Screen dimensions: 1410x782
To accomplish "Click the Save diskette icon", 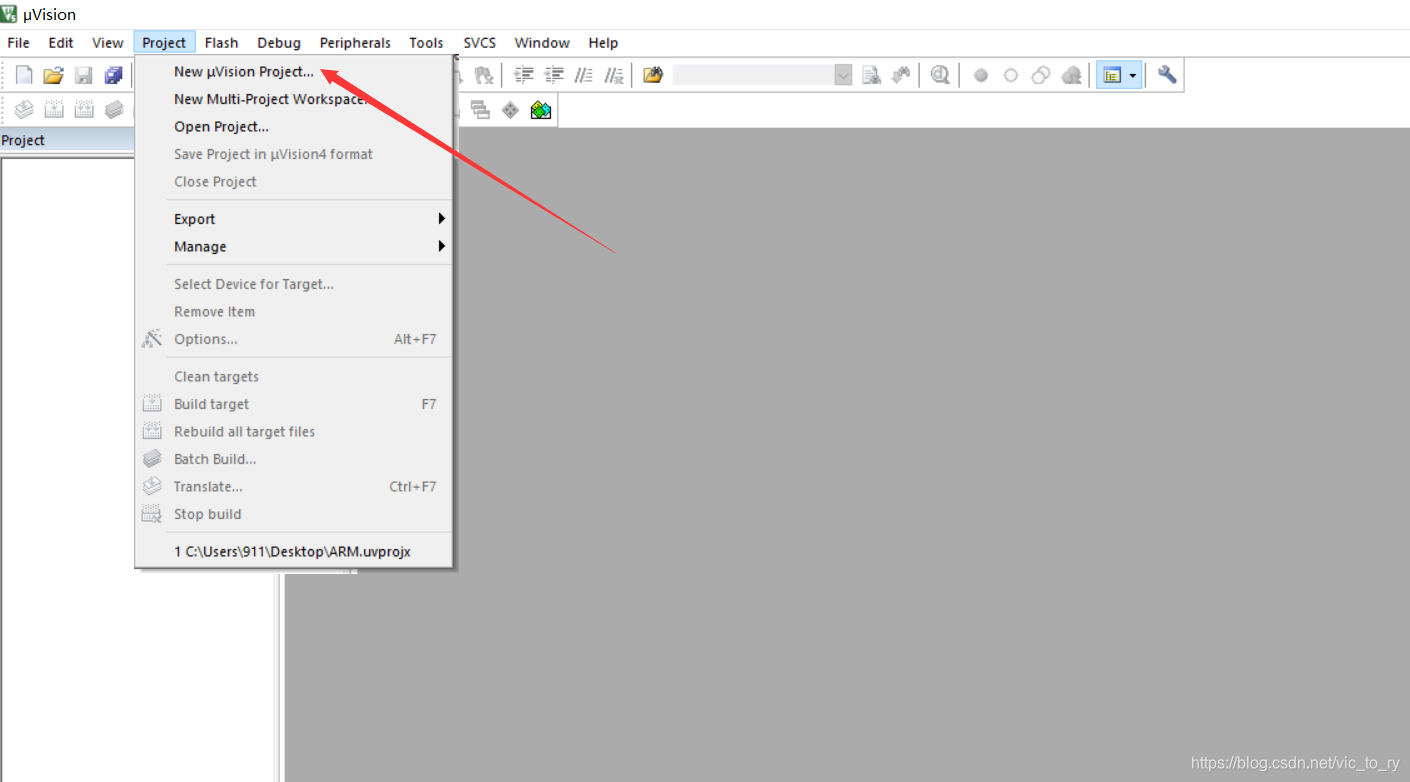I will [84, 75].
